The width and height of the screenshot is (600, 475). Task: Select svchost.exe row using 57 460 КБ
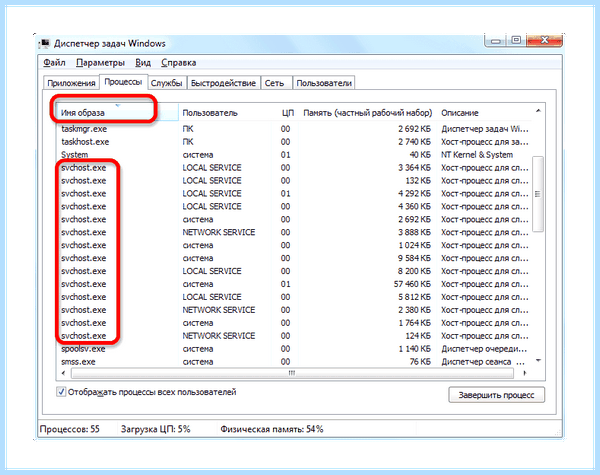pyautogui.click(x=295, y=284)
